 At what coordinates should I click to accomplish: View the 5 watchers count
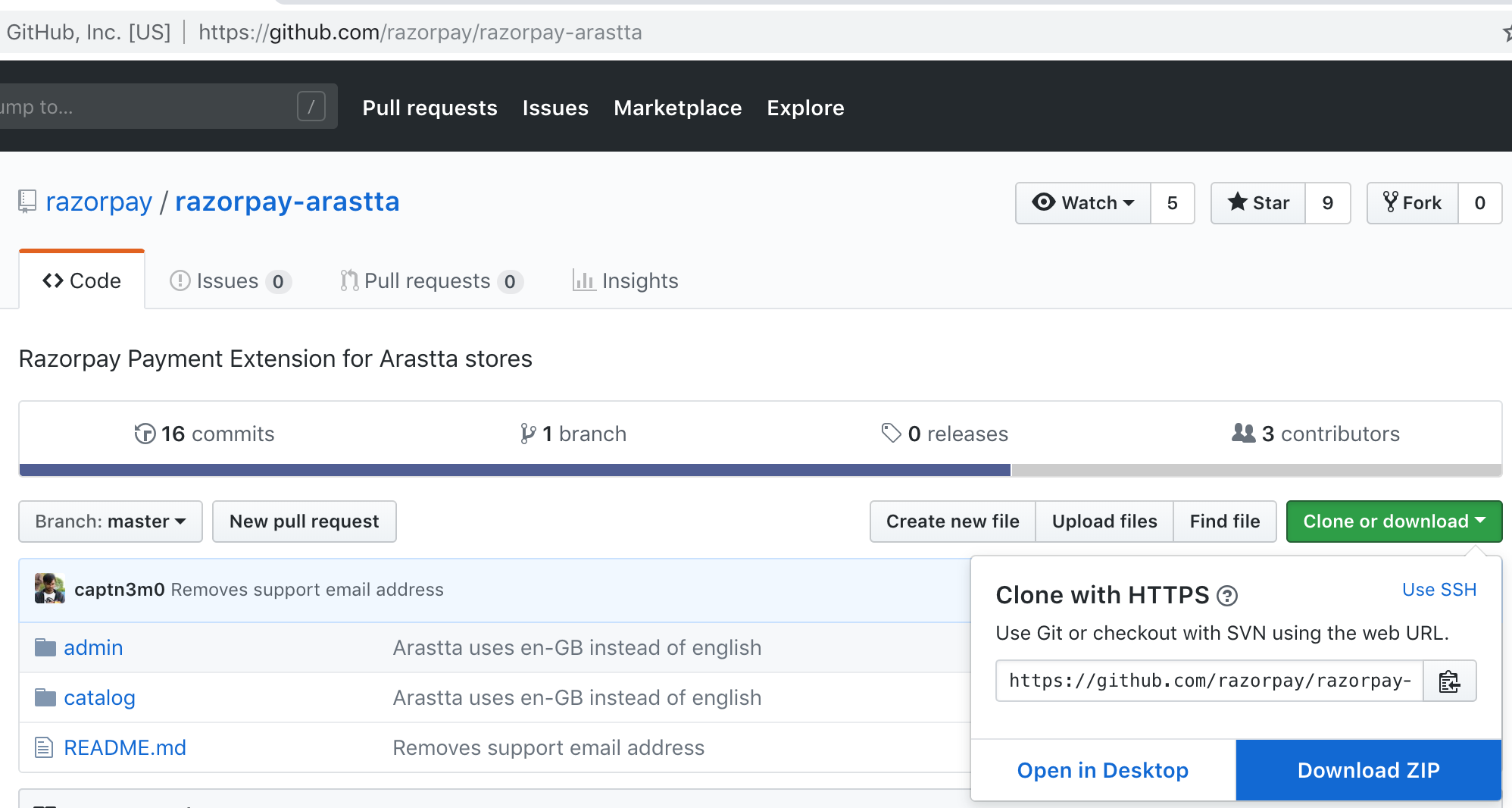pos(1173,203)
